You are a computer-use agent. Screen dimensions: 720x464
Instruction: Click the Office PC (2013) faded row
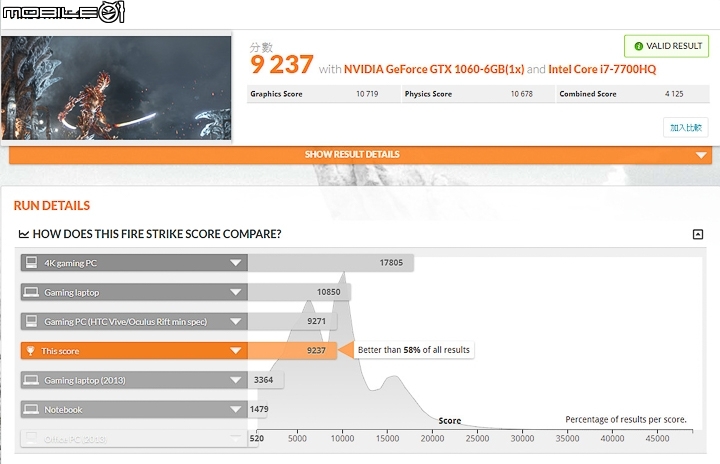click(134, 439)
